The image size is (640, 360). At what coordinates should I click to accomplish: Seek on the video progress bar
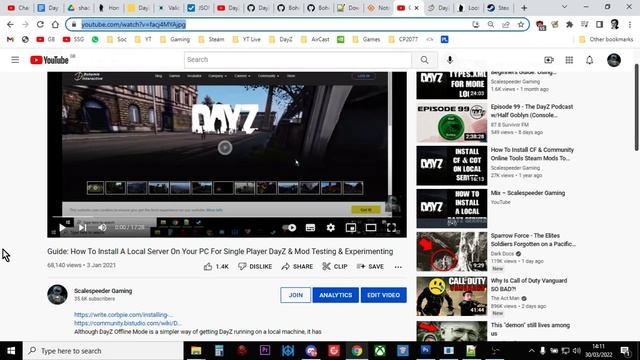pyautogui.click(x=227, y=217)
